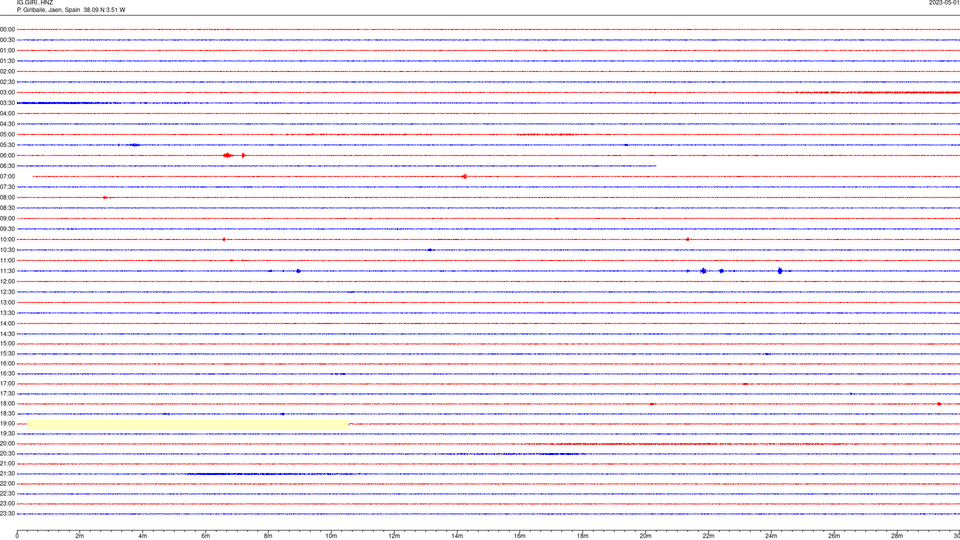Select the 20:00 trace label
This screenshot has width=960, height=540.
point(7,444)
